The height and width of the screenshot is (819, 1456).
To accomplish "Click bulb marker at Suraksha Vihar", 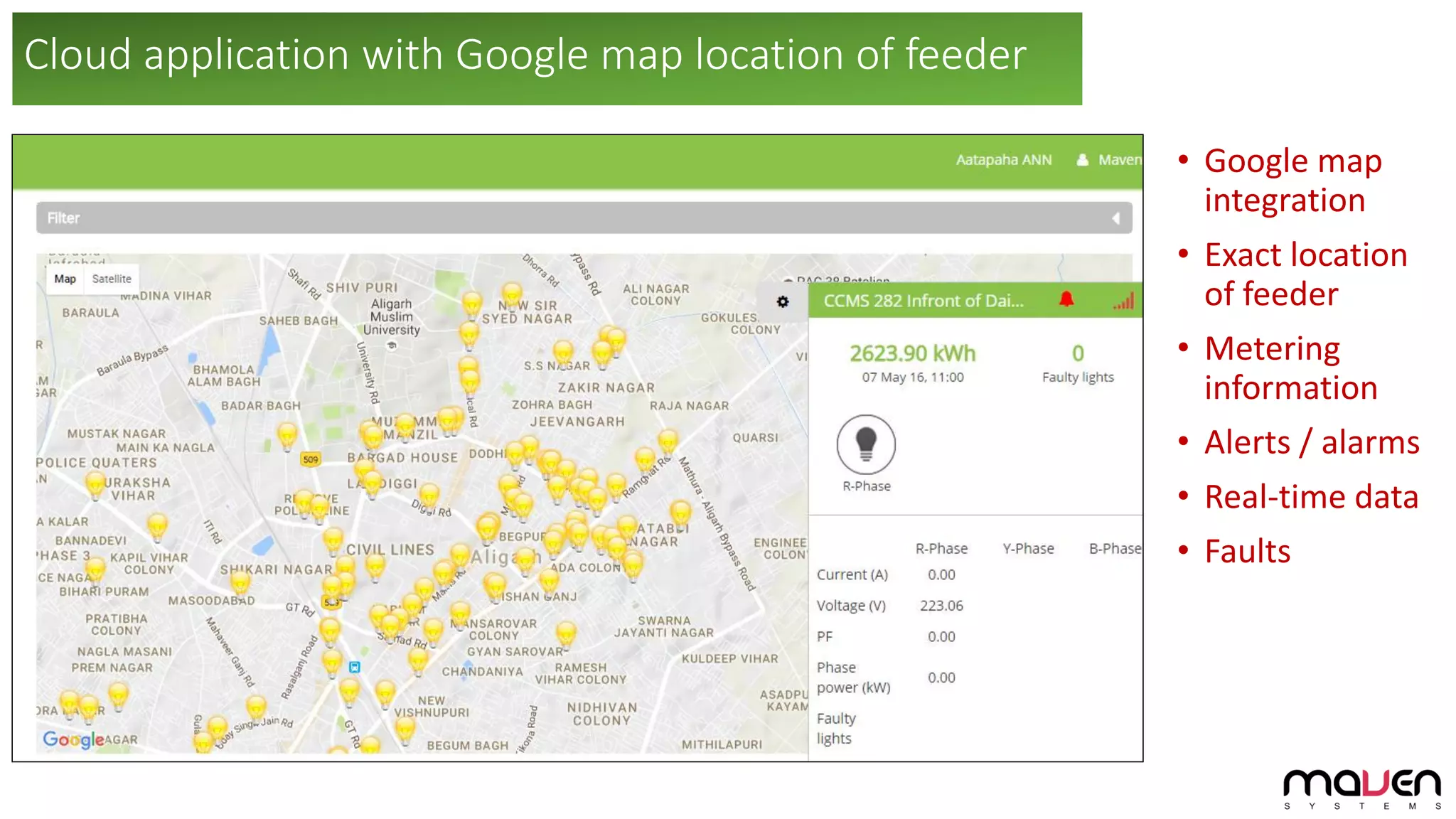I will (x=96, y=486).
